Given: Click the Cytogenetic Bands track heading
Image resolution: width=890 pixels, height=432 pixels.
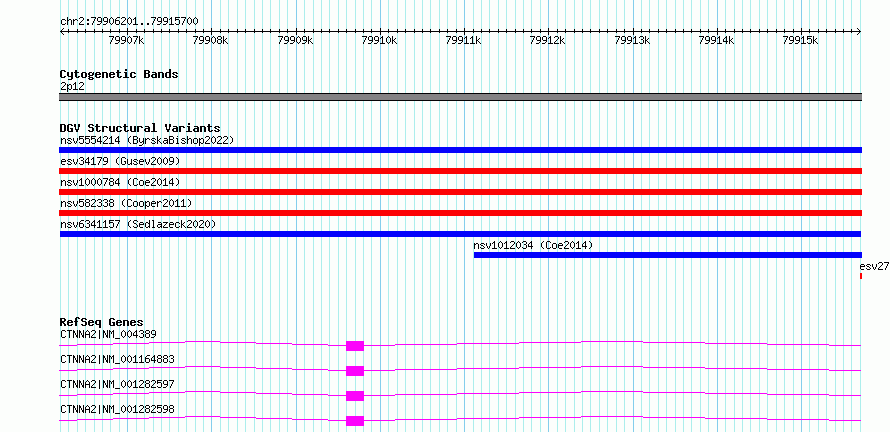Looking at the screenshot, I should click(119, 74).
